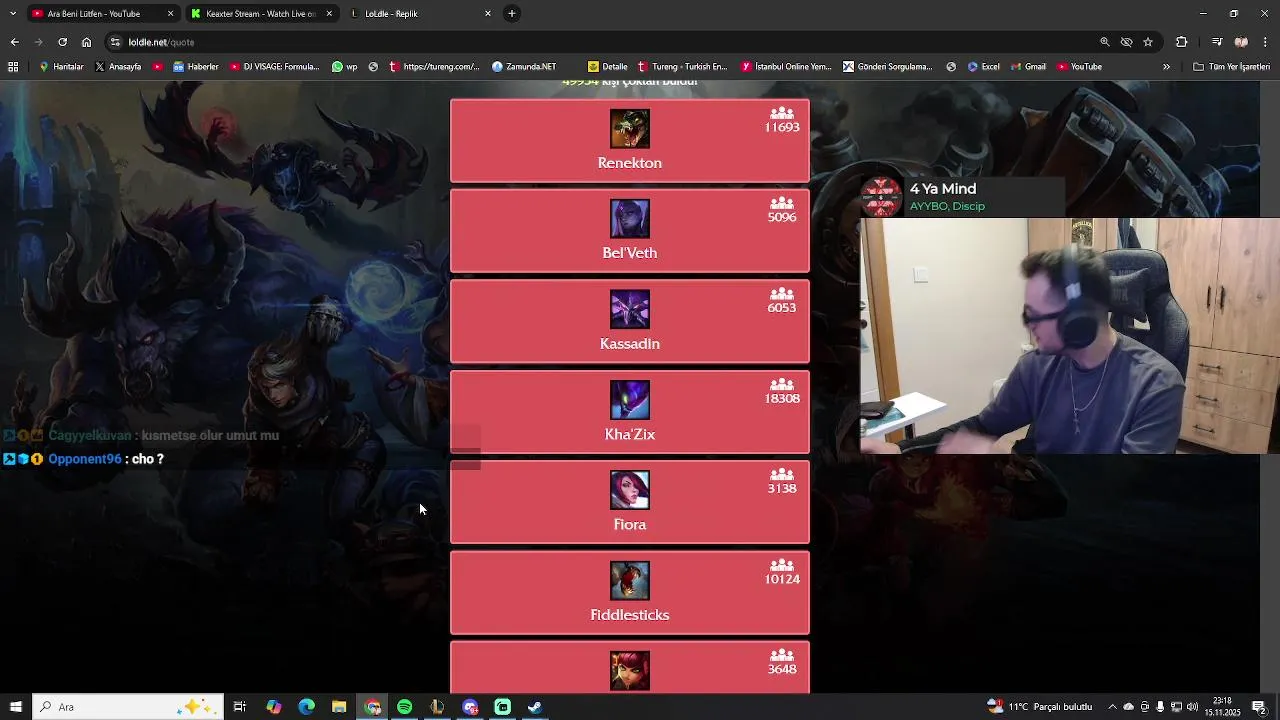This screenshot has height=720, width=1280.
Task: Open the Anasayfa bookmark
Action: (x=119, y=67)
